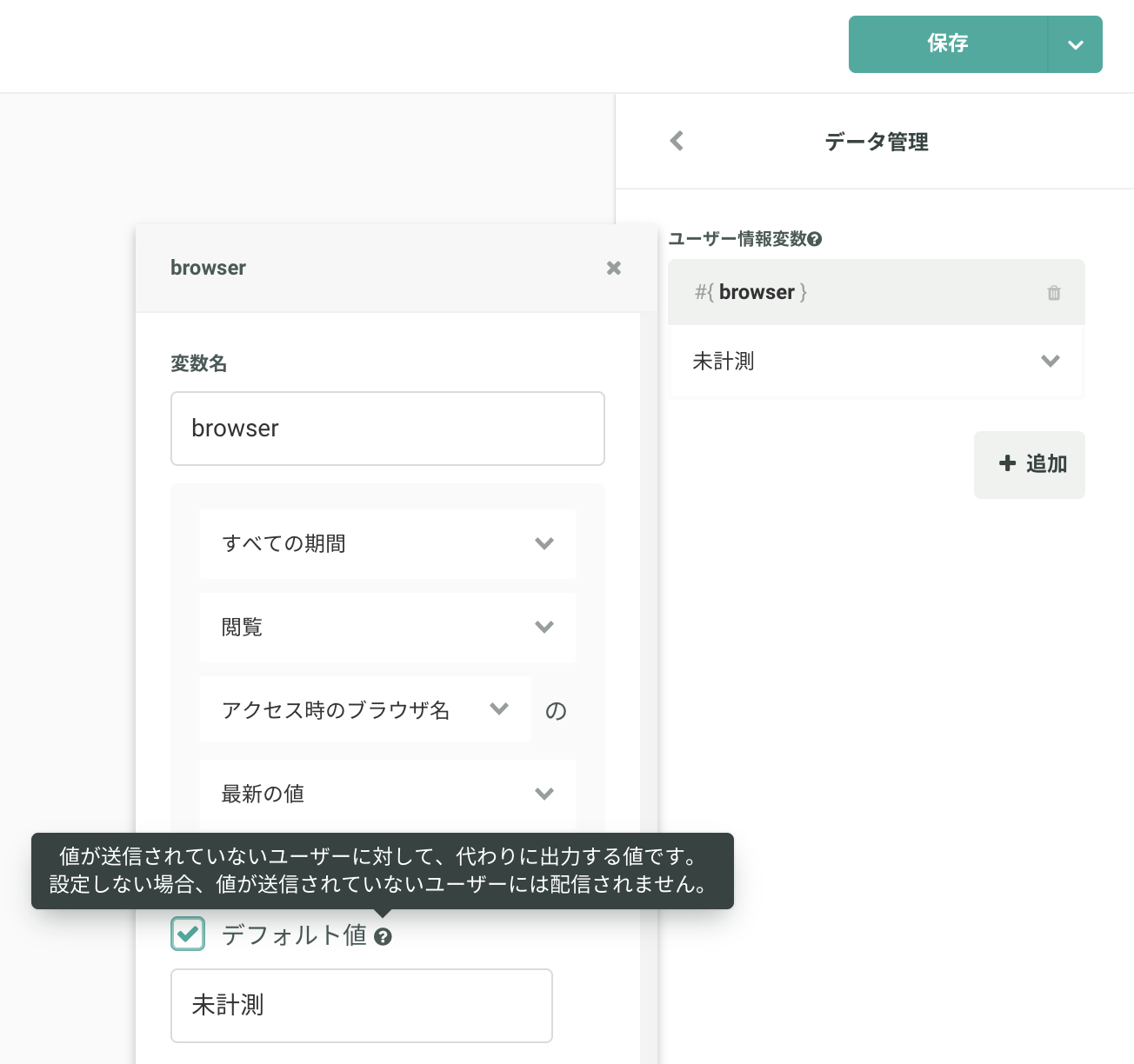The width and height of the screenshot is (1134, 1064).
Task: Focus the default value 未計測 input field
Action: pyautogui.click(x=362, y=1006)
